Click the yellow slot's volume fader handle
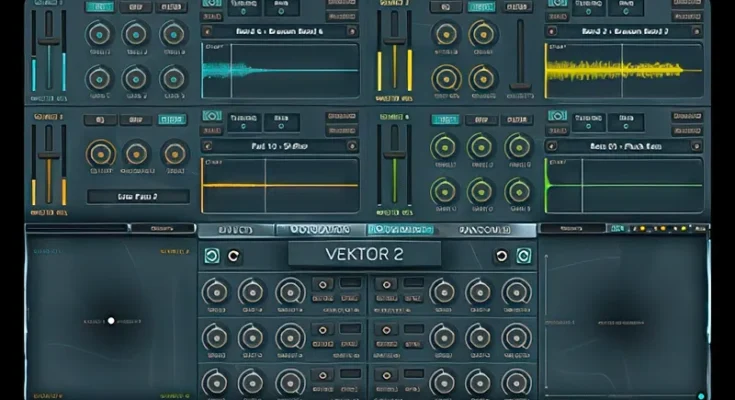 (x=395, y=41)
